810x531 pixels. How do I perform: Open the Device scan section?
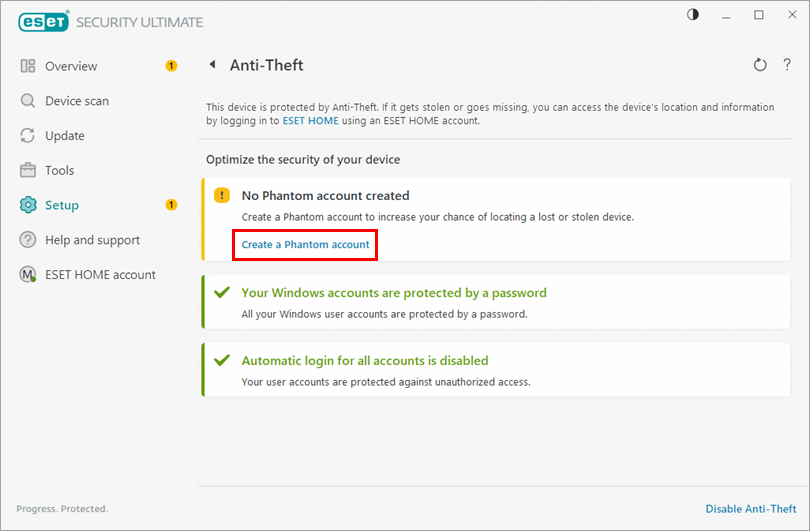click(x=77, y=101)
